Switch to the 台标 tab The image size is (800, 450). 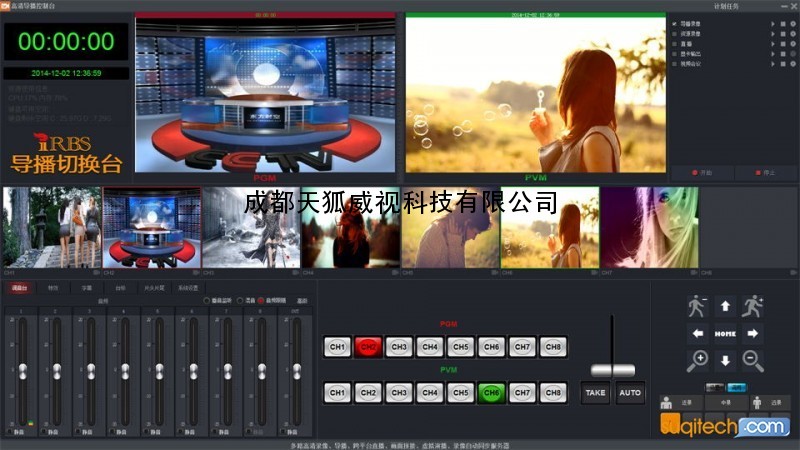(x=120, y=288)
